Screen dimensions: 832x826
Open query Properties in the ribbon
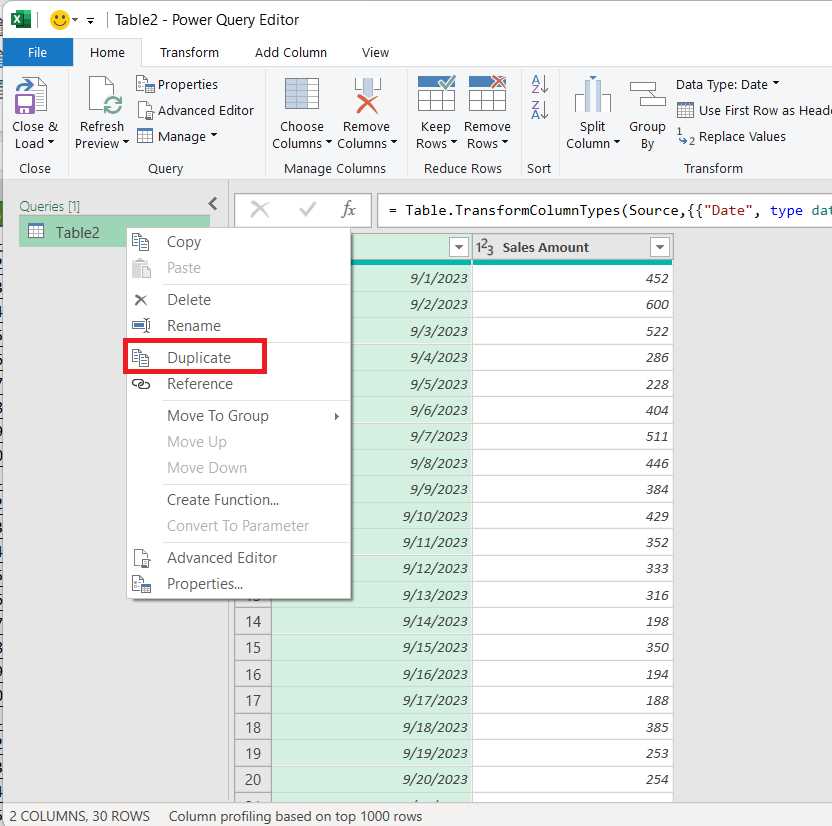177,84
